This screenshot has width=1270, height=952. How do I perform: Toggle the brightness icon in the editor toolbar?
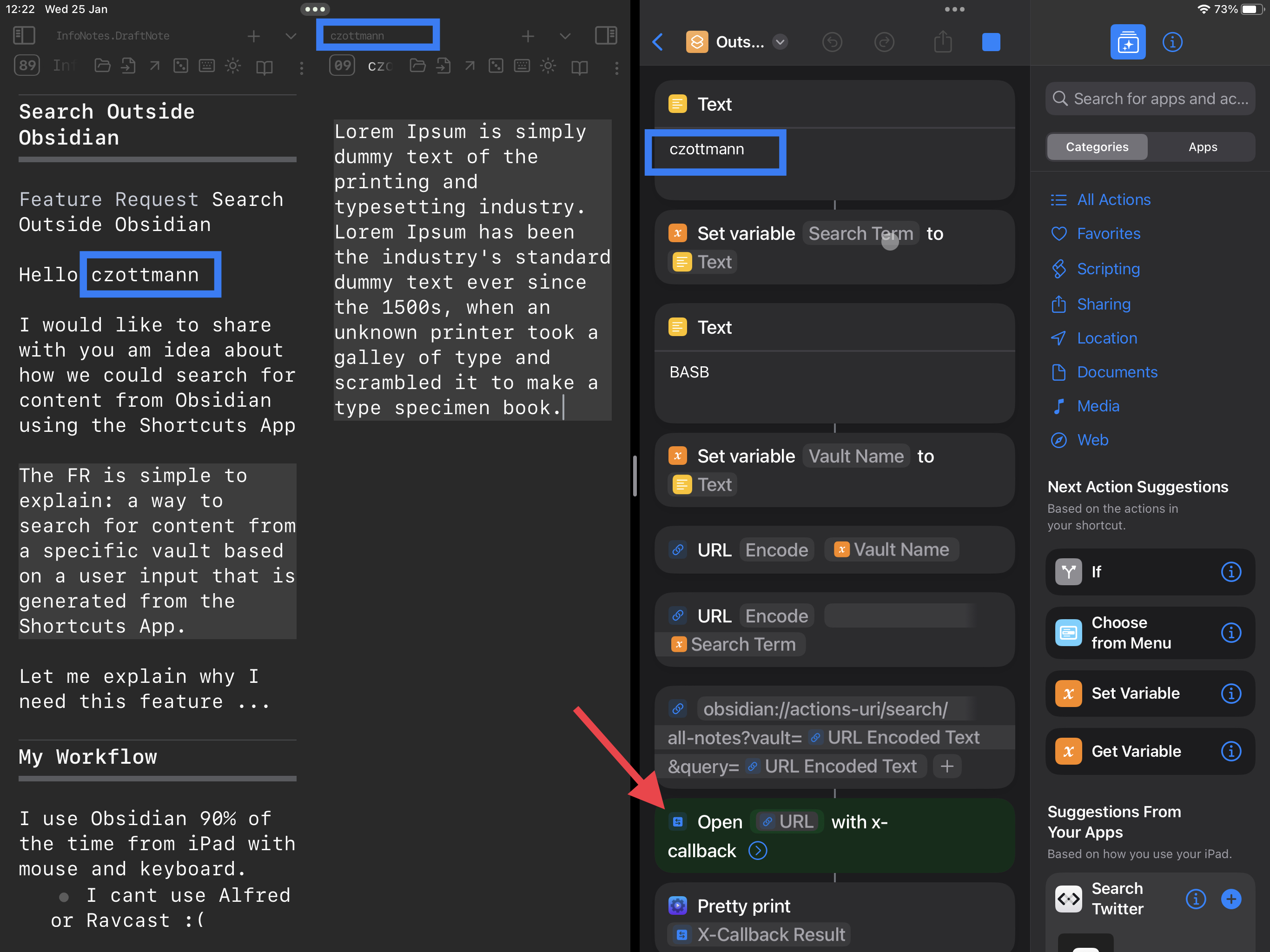pyautogui.click(x=234, y=66)
